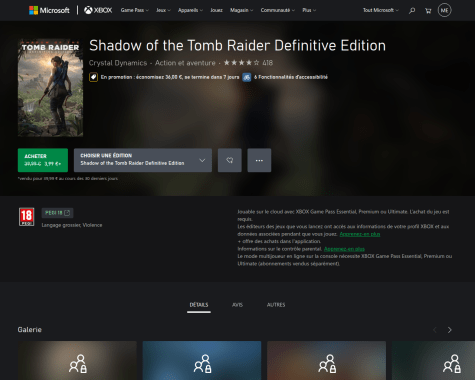
Task: Switch to the Détails tab
Action: click(x=199, y=305)
